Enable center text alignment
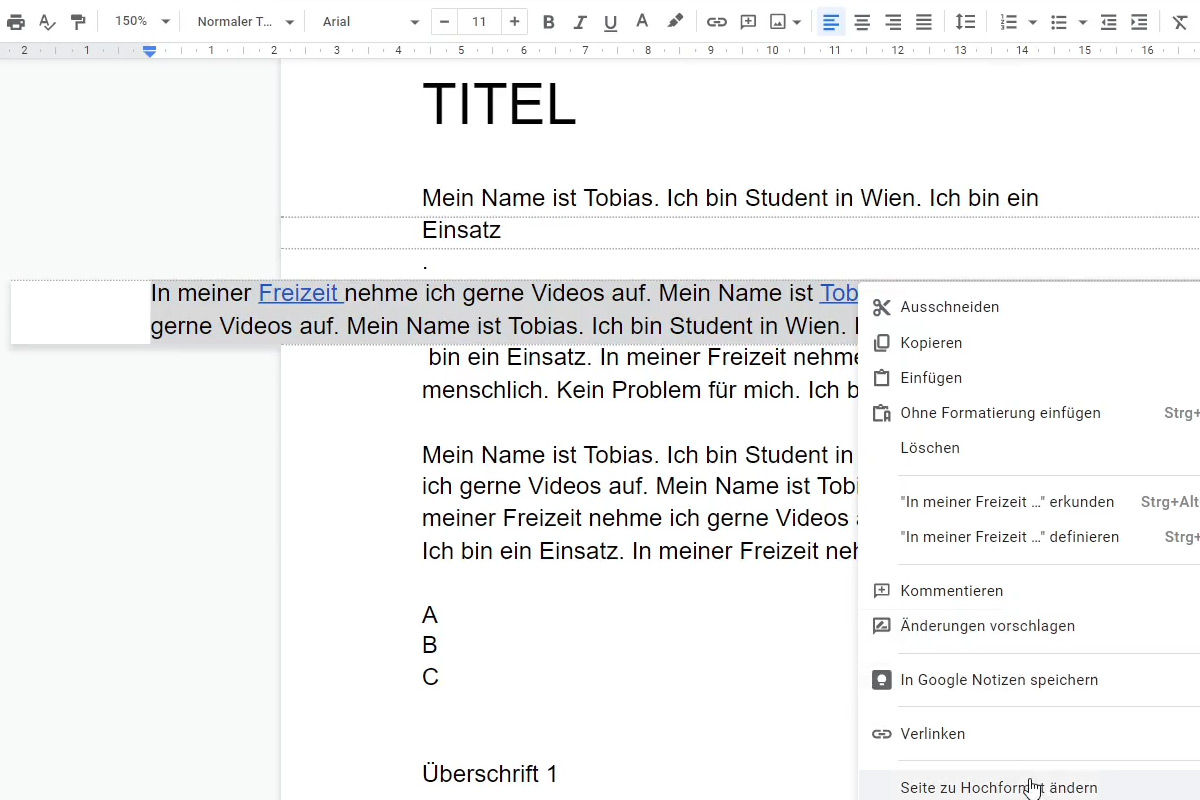Image resolution: width=1200 pixels, height=800 pixels. pos(861,21)
